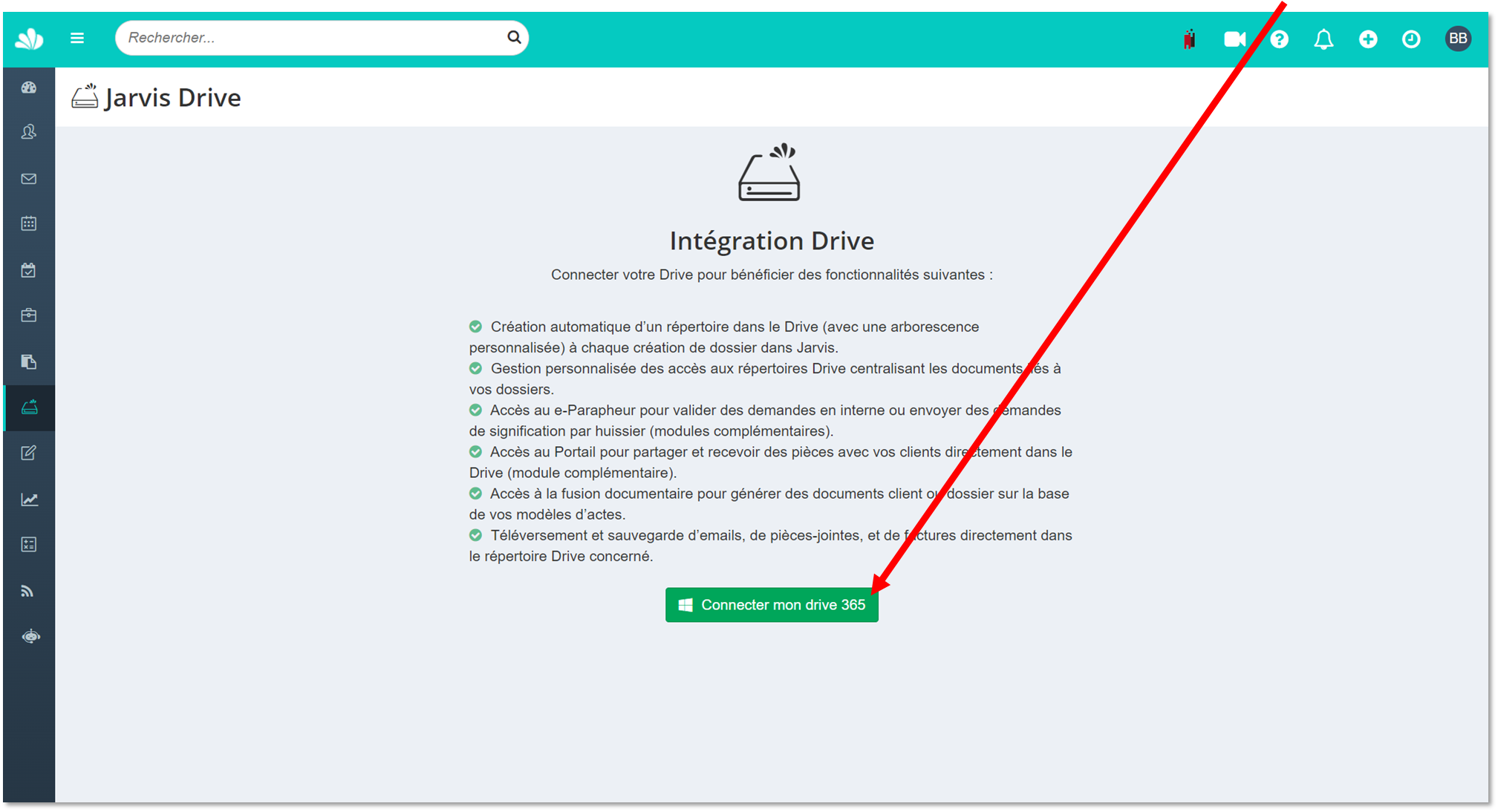Viewport: 1498px width, 812px height.
Task: Click the Jarvis Drive page title
Action: tap(172, 97)
